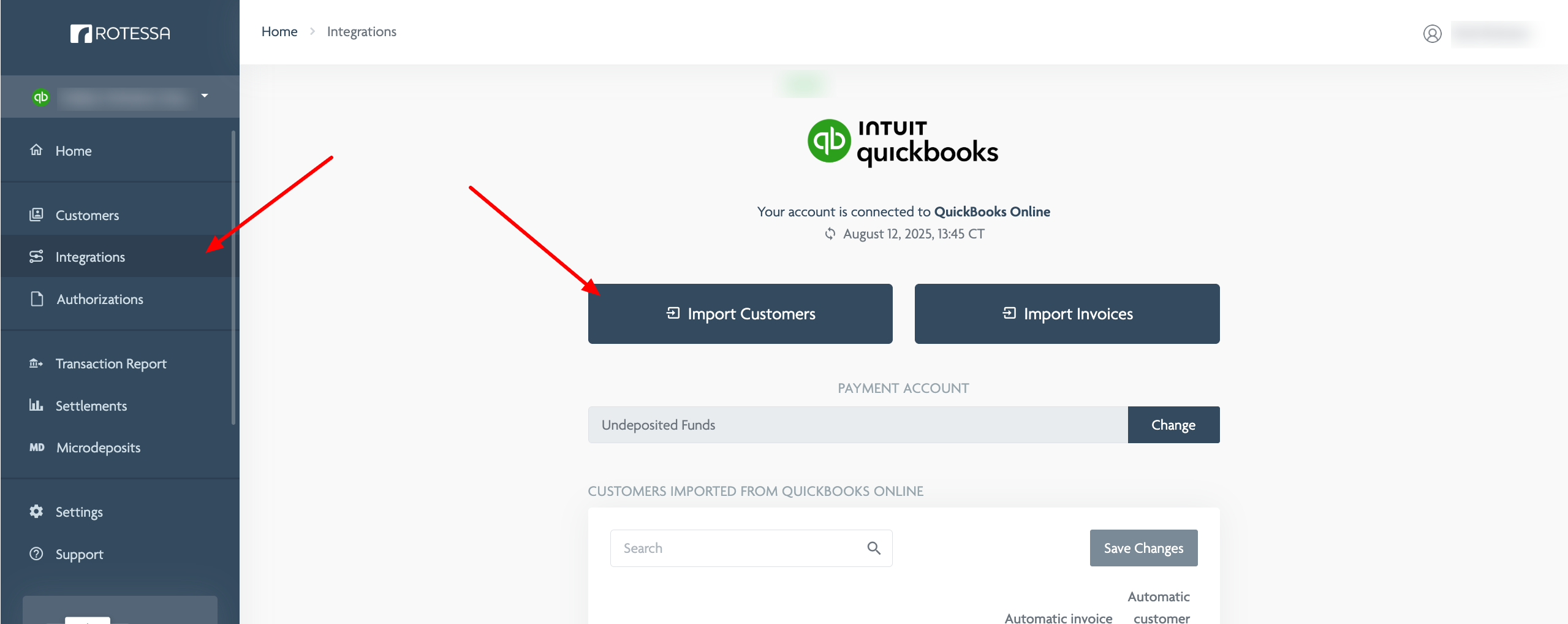Click the Home house icon in sidebar

(36, 150)
